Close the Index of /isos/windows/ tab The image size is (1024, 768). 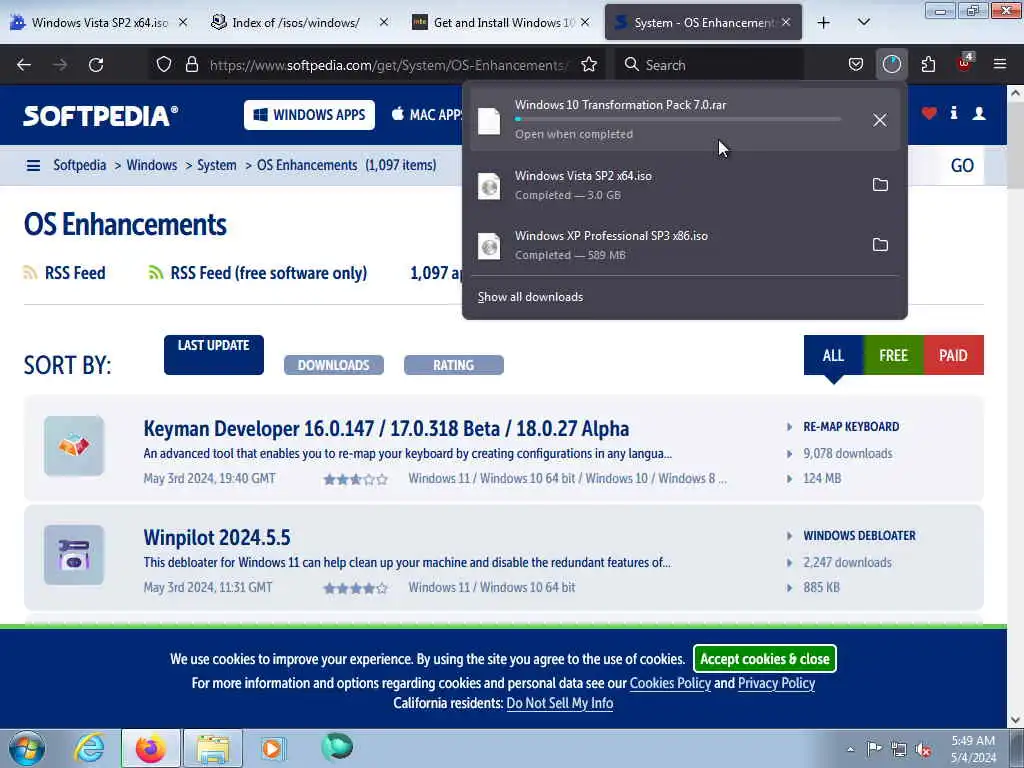[x=384, y=22]
